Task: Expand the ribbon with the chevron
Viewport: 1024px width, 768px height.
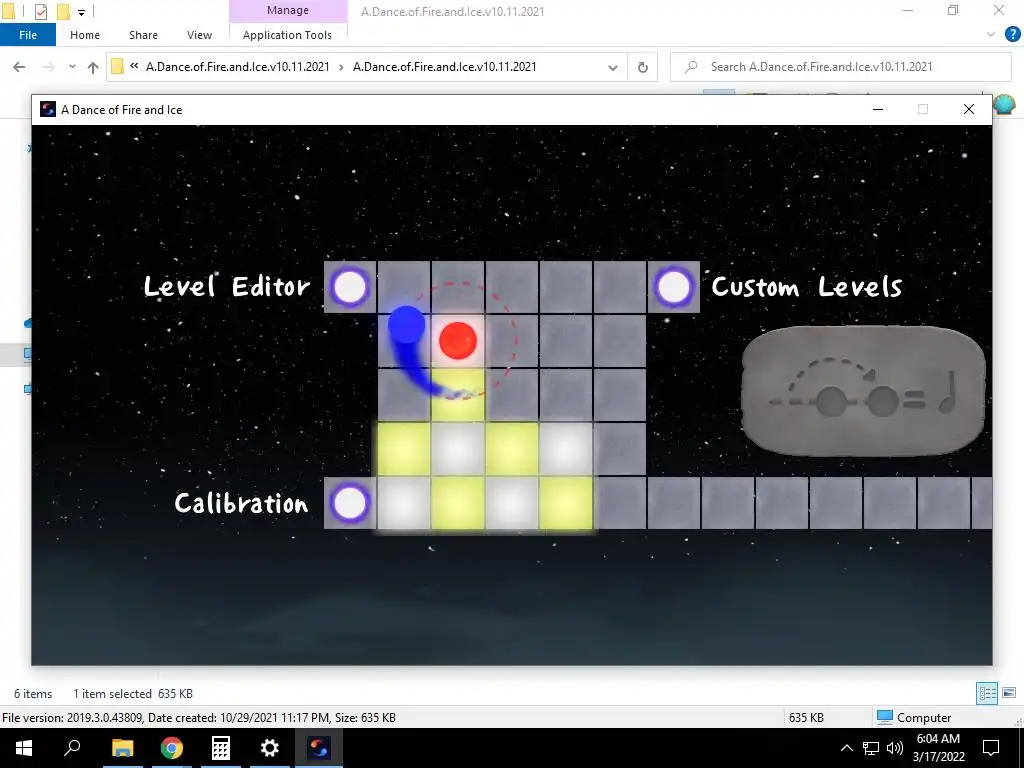Action: coord(991,35)
